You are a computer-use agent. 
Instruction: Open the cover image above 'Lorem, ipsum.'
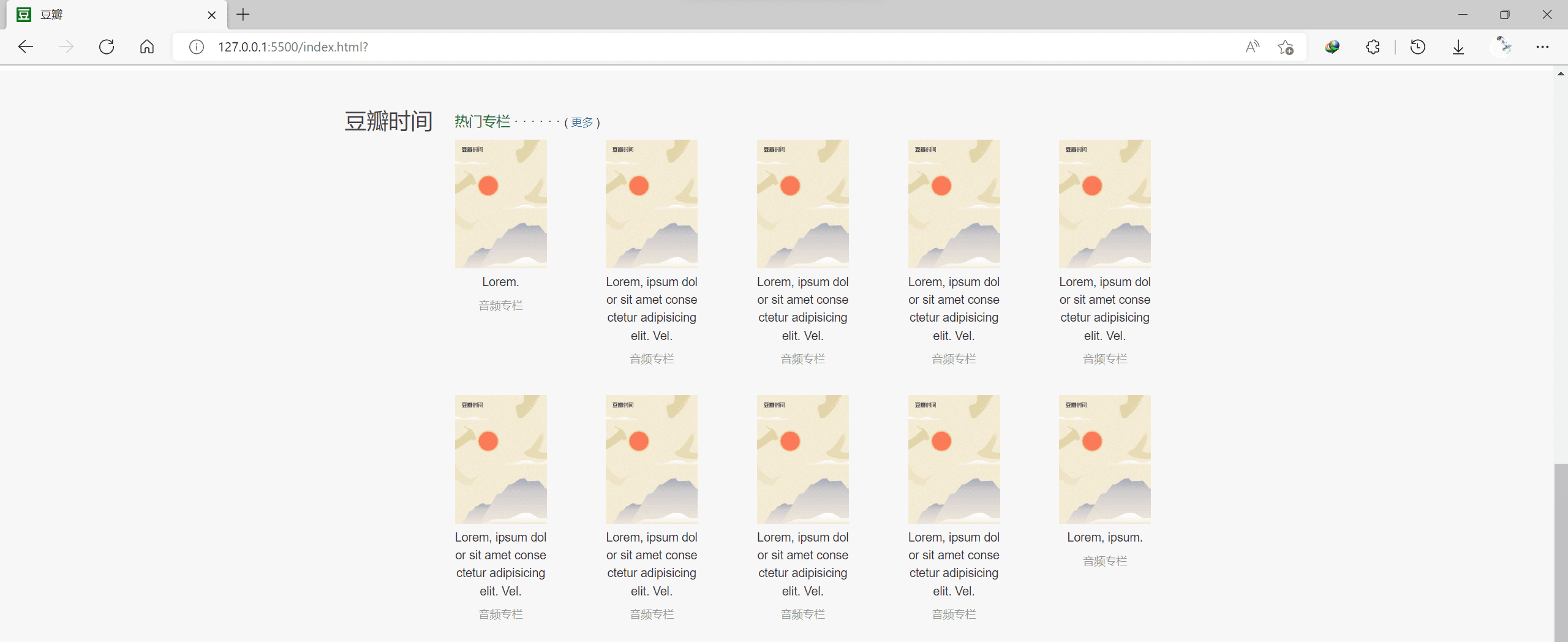1105,459
